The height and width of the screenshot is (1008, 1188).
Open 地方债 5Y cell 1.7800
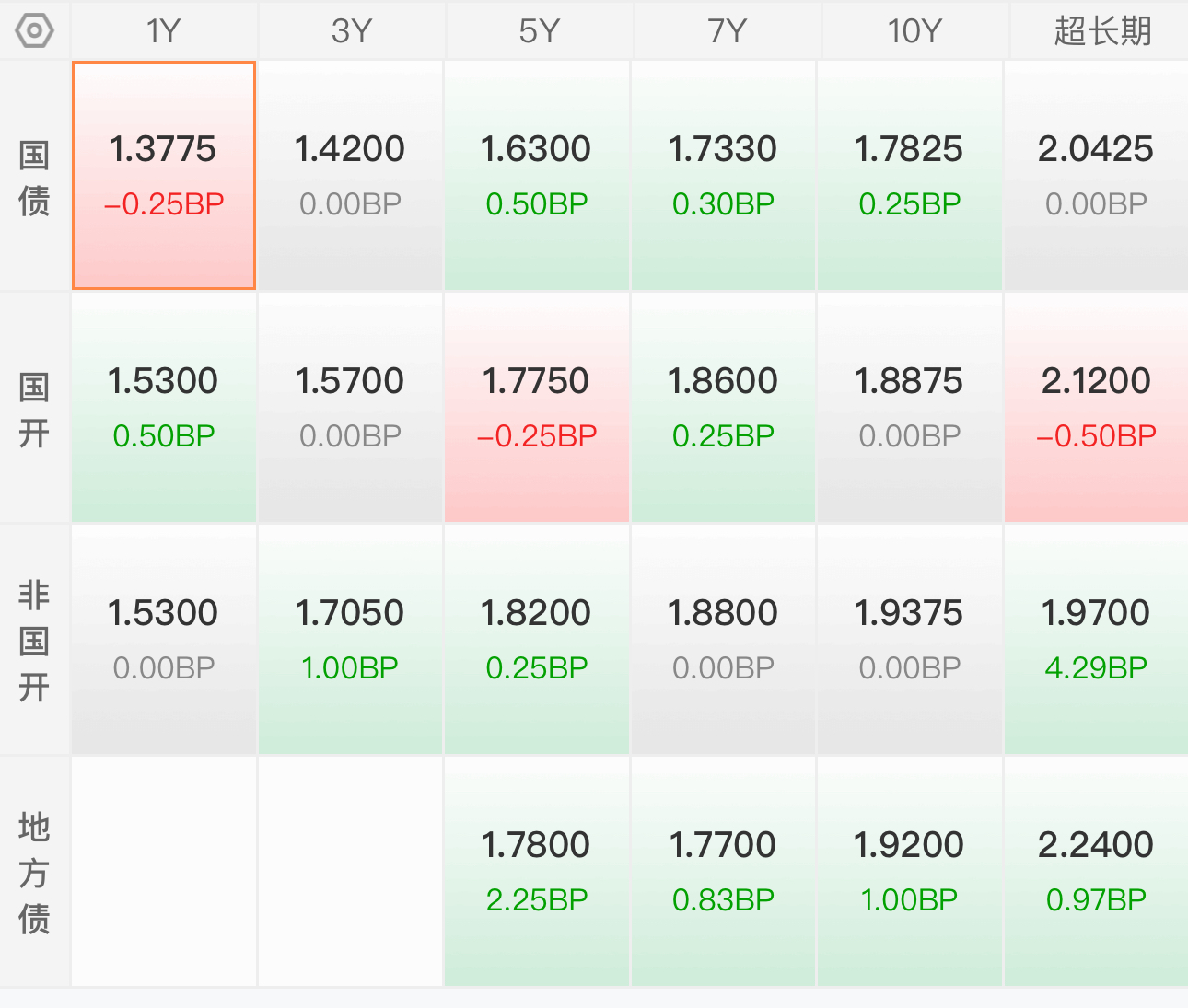(537, 872)
